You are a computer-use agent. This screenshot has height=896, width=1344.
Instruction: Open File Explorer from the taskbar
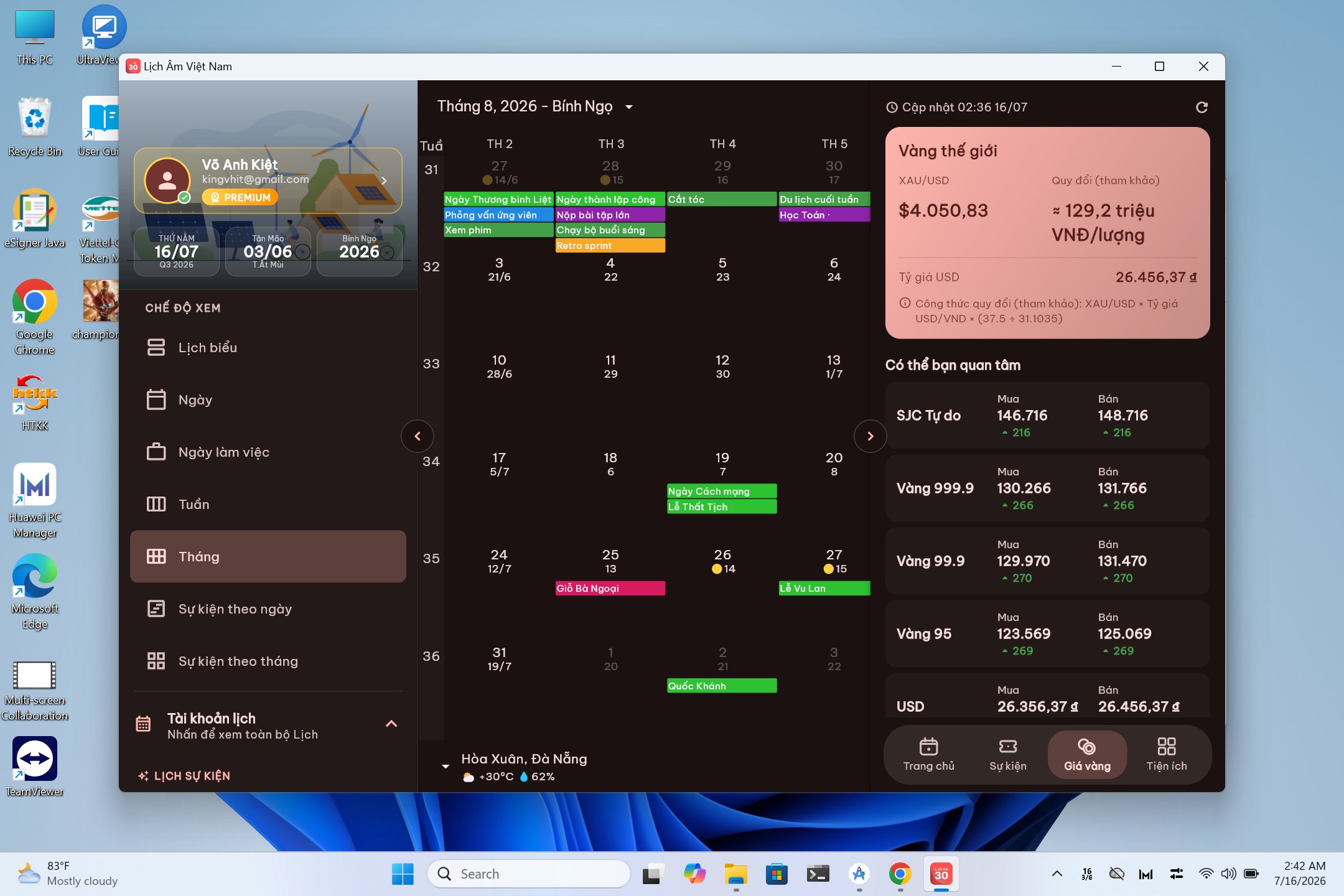(x=735, y=874)
